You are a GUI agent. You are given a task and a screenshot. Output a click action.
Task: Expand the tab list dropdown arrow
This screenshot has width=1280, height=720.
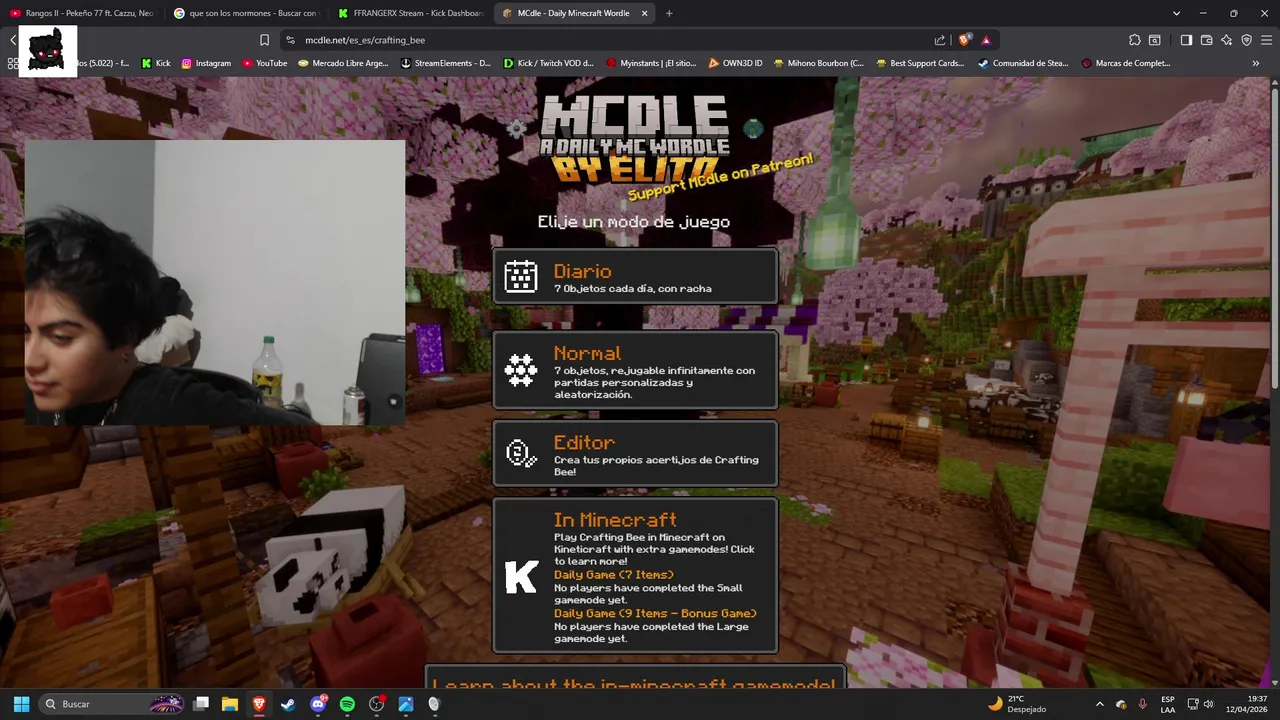click(x=1177, y=13)
